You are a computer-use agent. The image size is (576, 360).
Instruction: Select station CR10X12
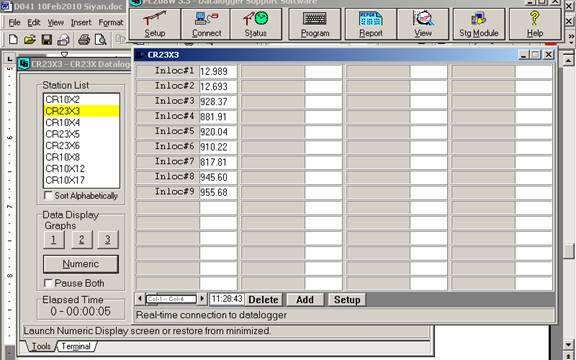[x=81, y=169]
